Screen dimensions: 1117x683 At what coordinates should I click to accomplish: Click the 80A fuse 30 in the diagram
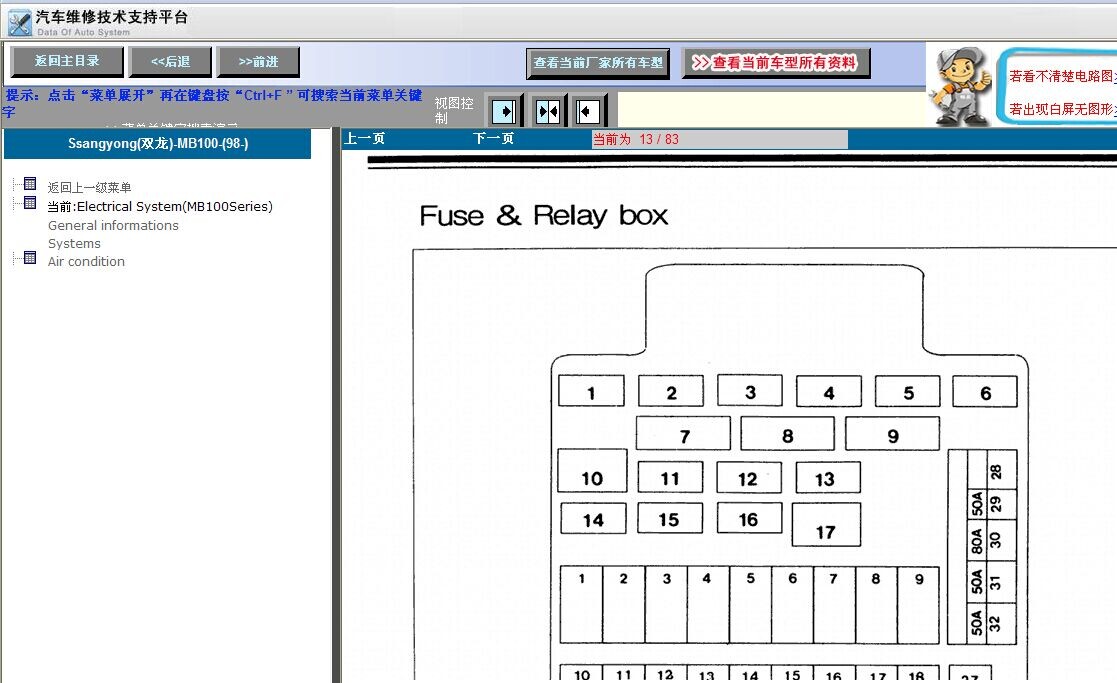click(x=992, y=541)
